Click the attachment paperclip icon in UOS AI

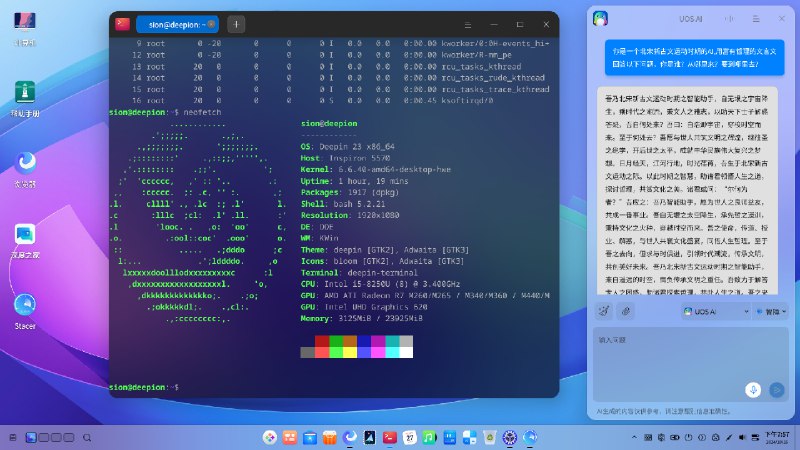(x=626, y=311)
